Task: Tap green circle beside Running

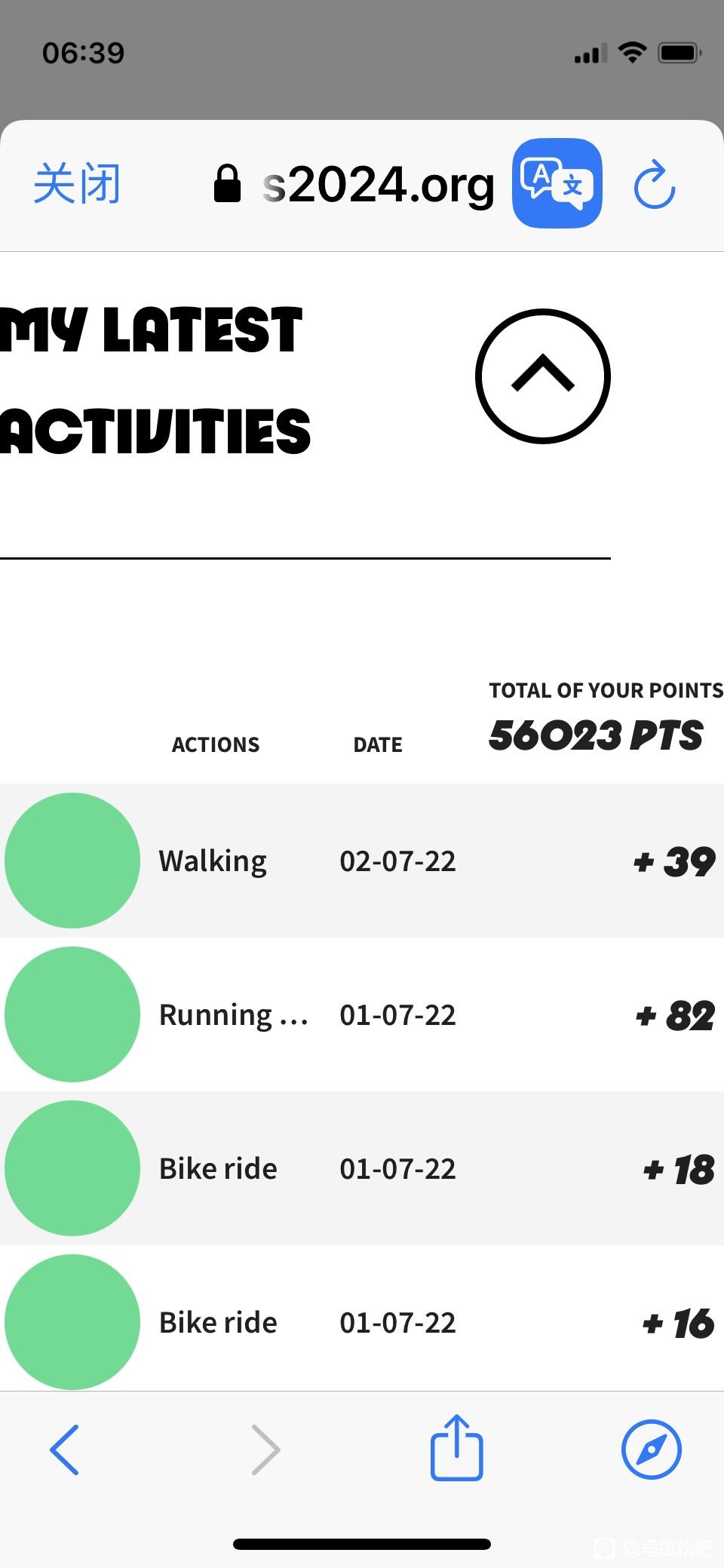Action: (72, 1014)
